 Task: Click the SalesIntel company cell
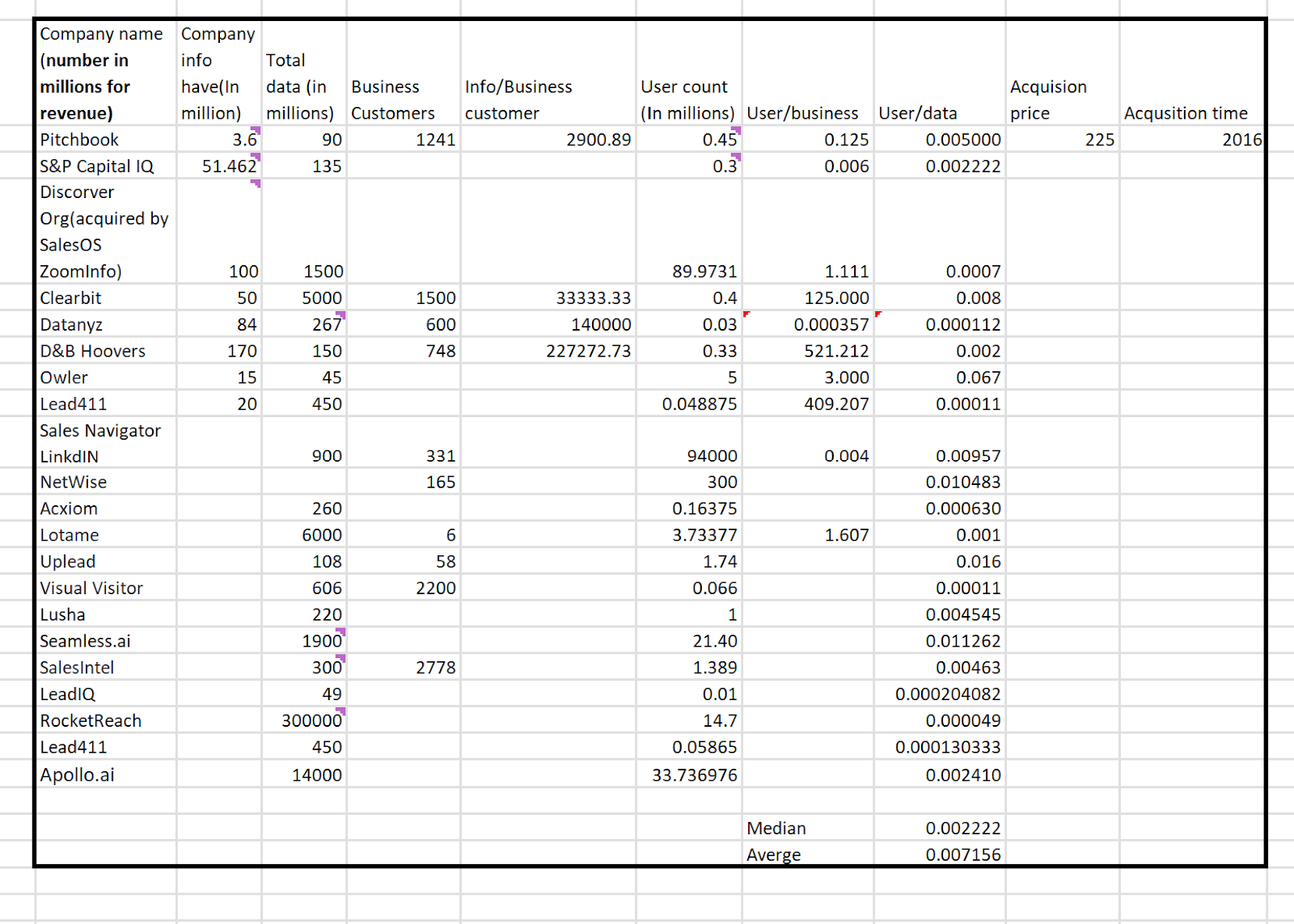[106, 668]
